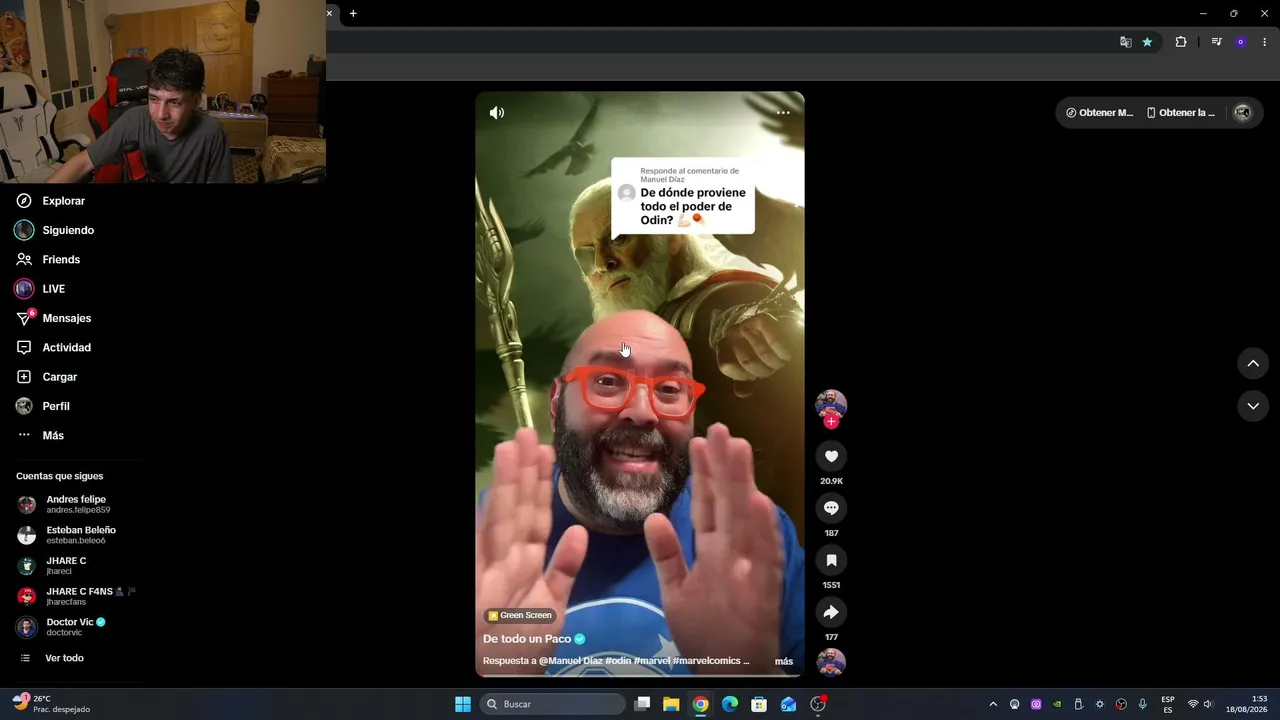Open the profile avatar in the top pill
Viewport: 1280px width, 720px height.
[1243, 113]
